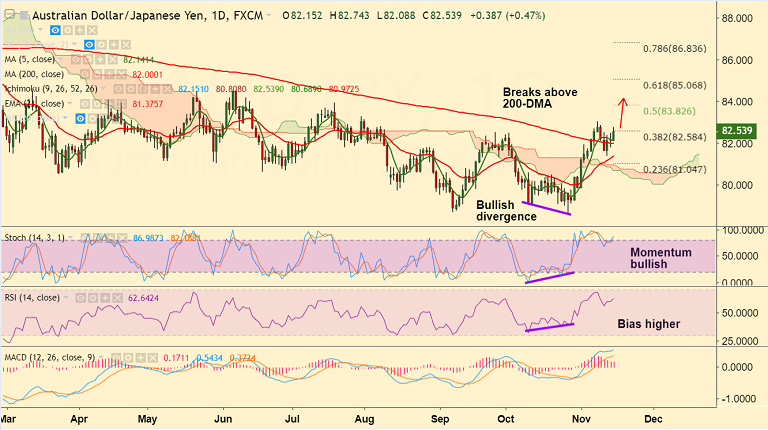The height and width of the screenshot is (430, 768).
Task: Click plus icon on MACD row
Action: [x=140, y=358]
